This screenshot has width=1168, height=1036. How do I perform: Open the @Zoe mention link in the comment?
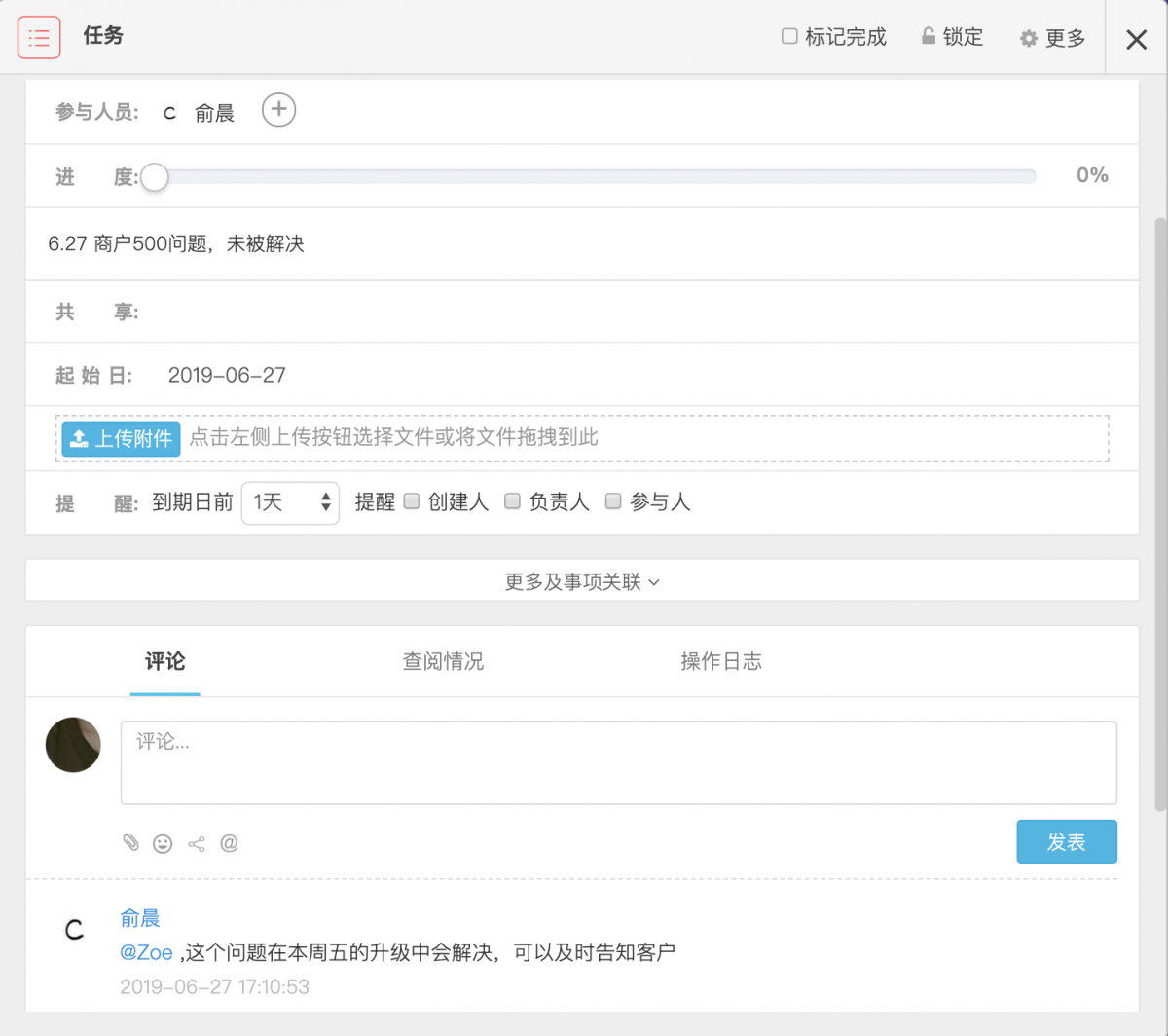tap(147, 952)
